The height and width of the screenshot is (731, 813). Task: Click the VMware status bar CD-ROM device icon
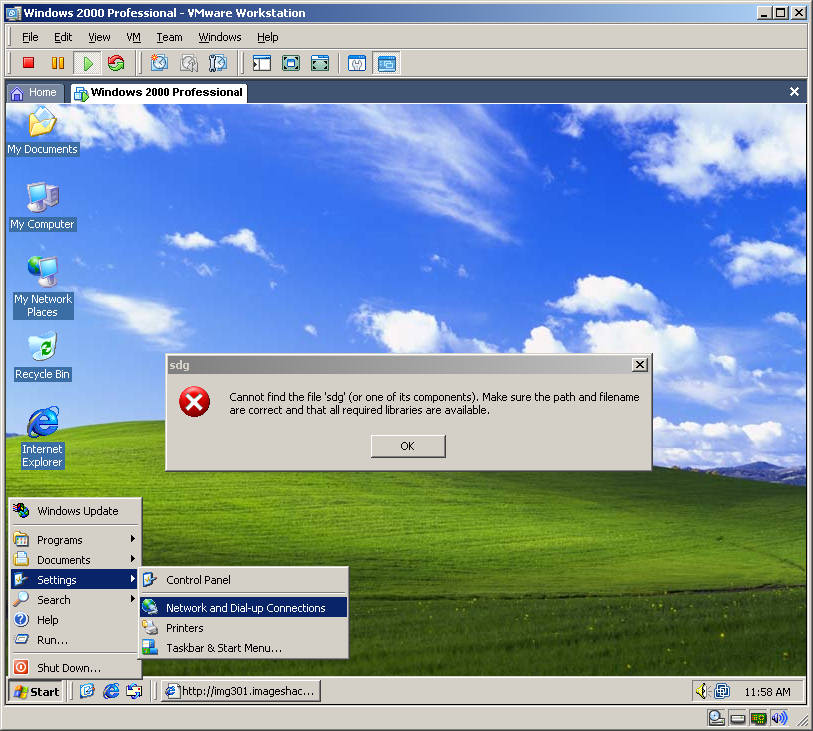(x=716, y=718)
